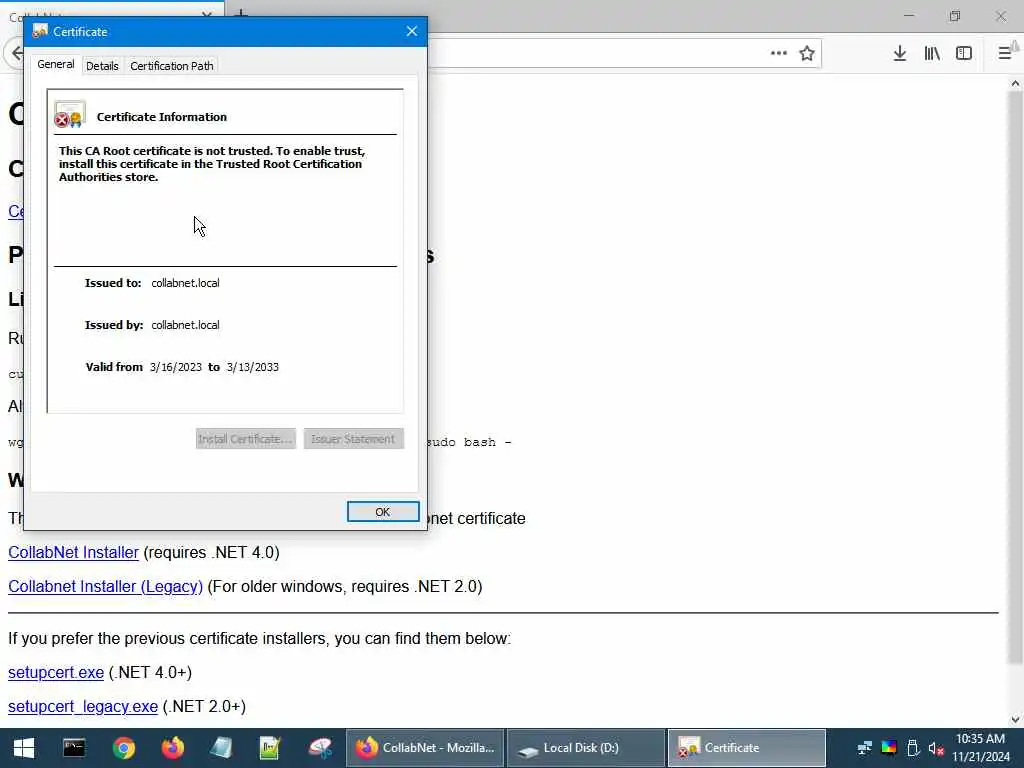Screen dimensions: 1024x768
Task: Open Firefox Library icon
Action: click(x=932, y=54)
